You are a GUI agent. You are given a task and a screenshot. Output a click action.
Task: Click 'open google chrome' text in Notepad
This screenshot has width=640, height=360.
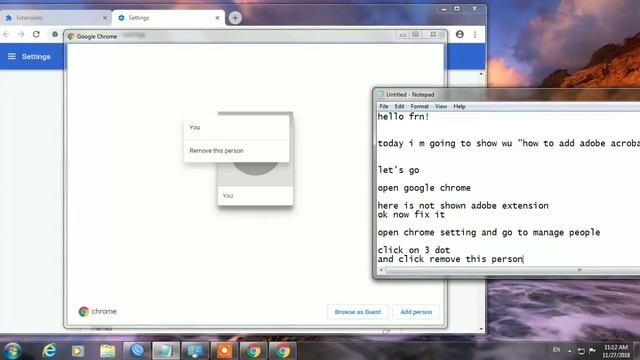coord(424,188)
